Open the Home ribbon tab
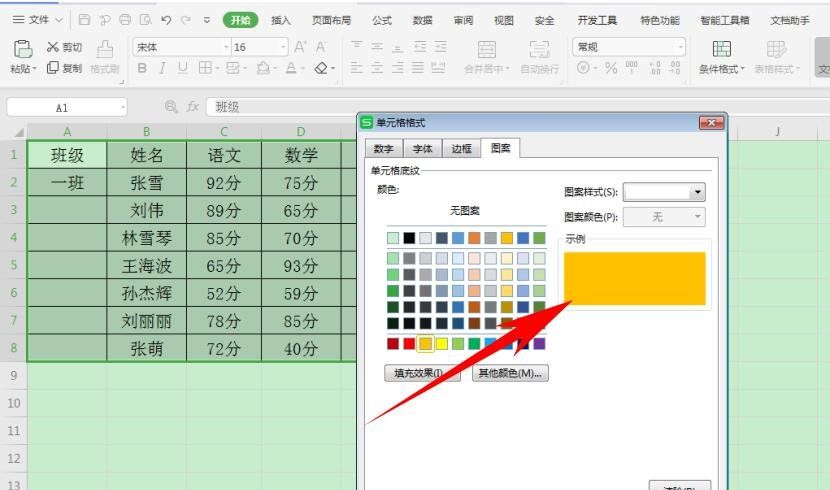This screenshot has width=830, height=490. click(x=240, y=20)
